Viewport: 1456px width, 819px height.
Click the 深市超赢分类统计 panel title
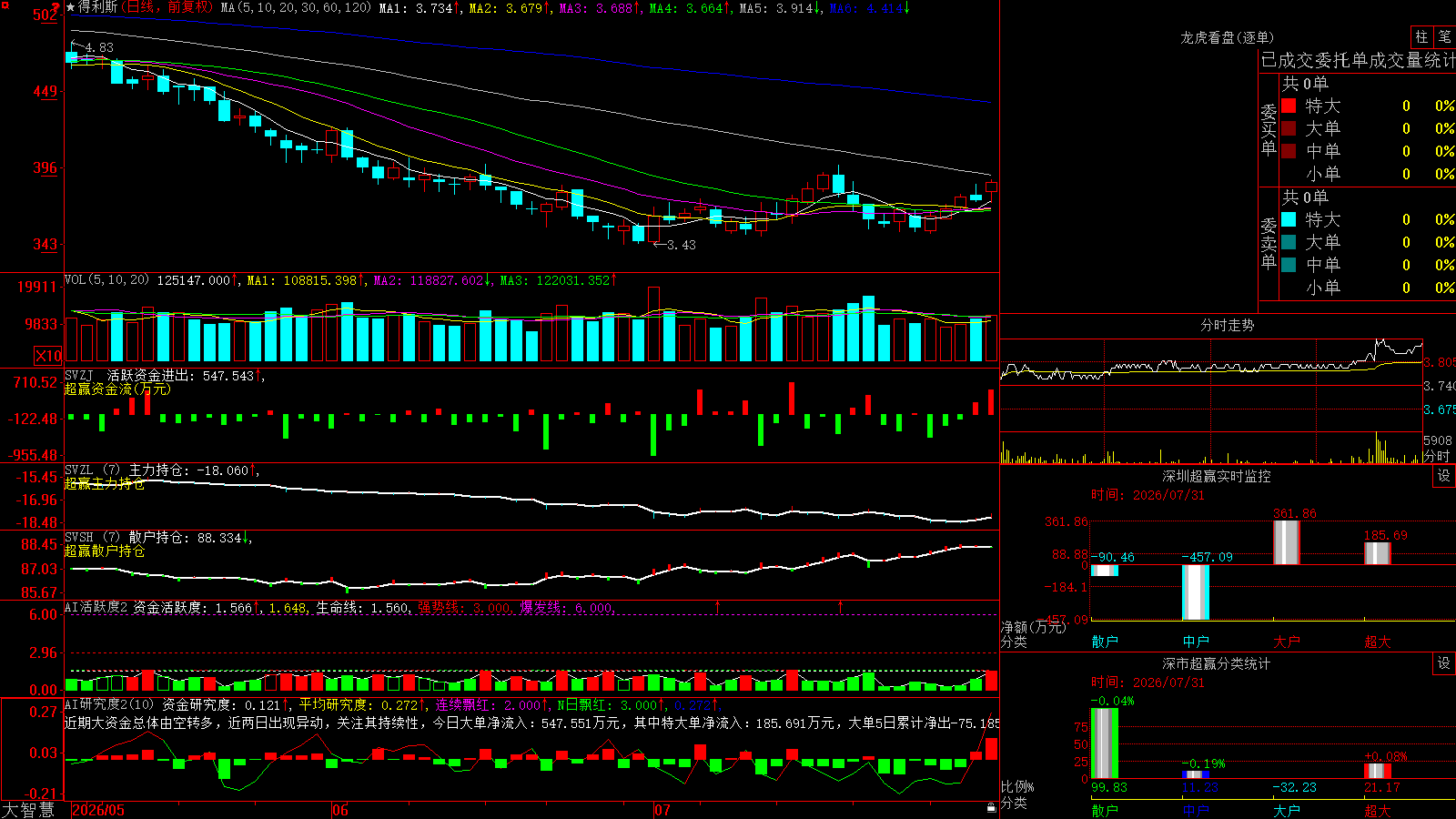click(x=1216, y=663)
